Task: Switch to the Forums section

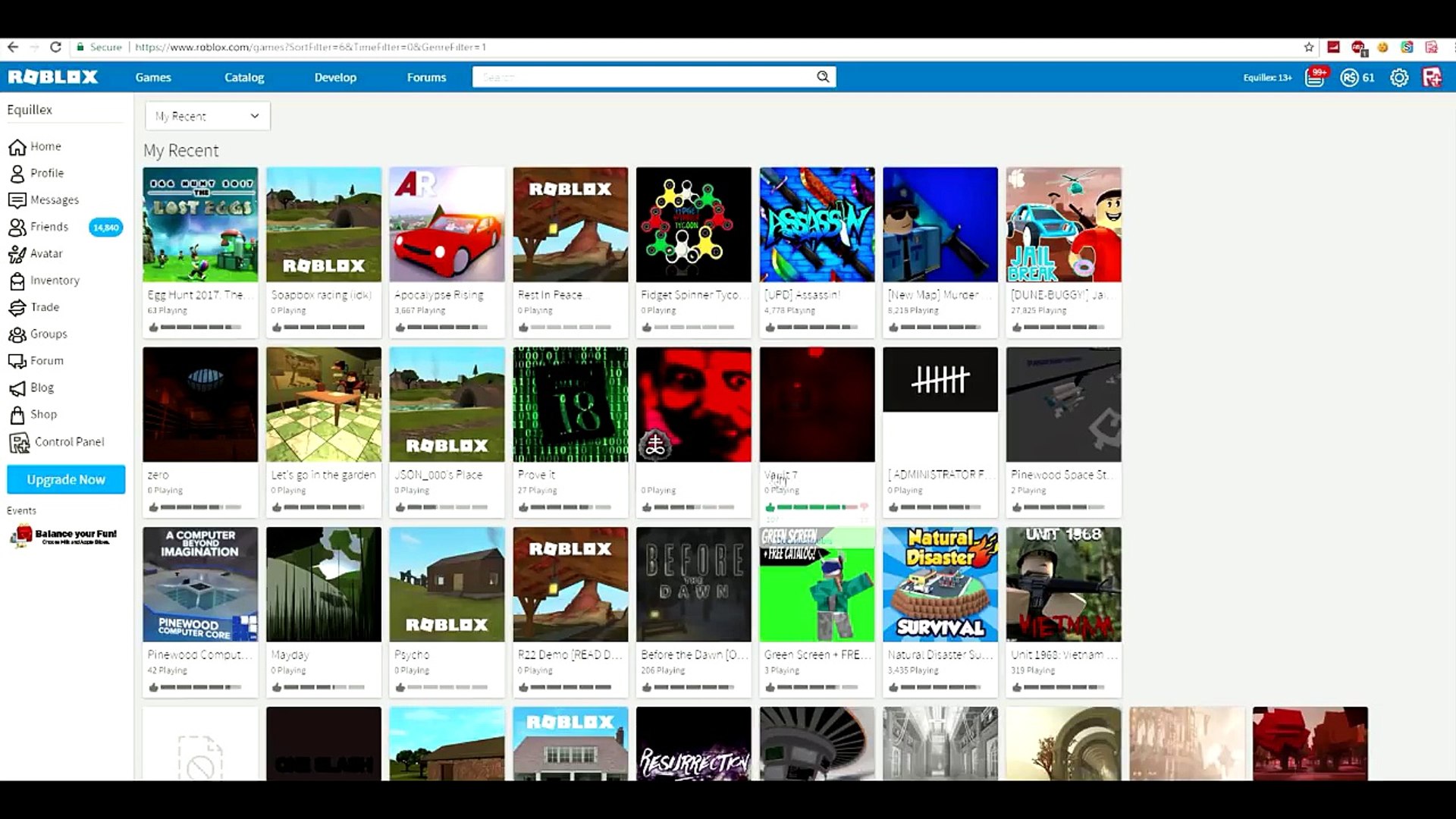Action: click(x=426, y=77)
